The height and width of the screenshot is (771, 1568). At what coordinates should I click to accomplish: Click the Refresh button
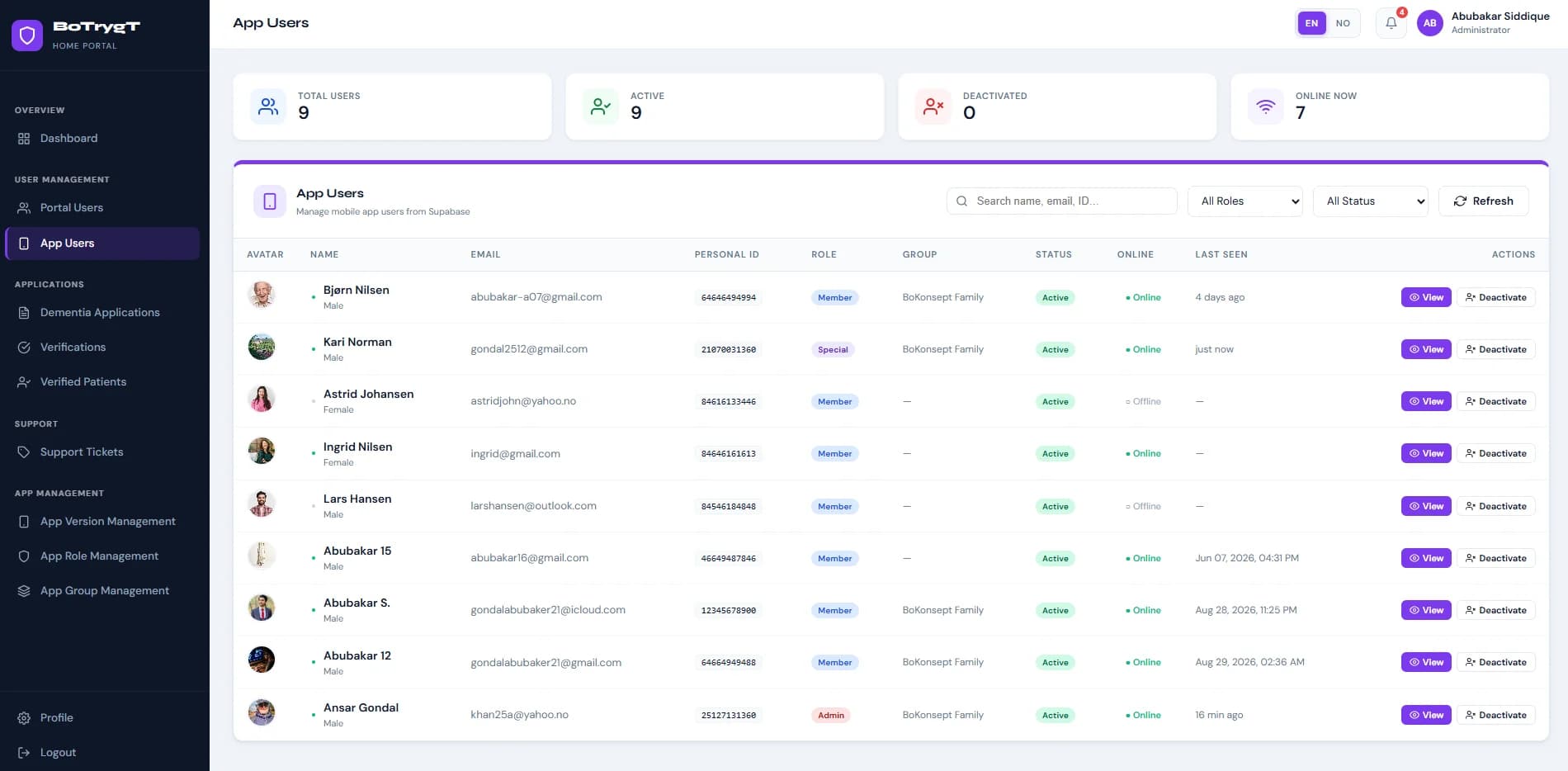point(1483,201)
